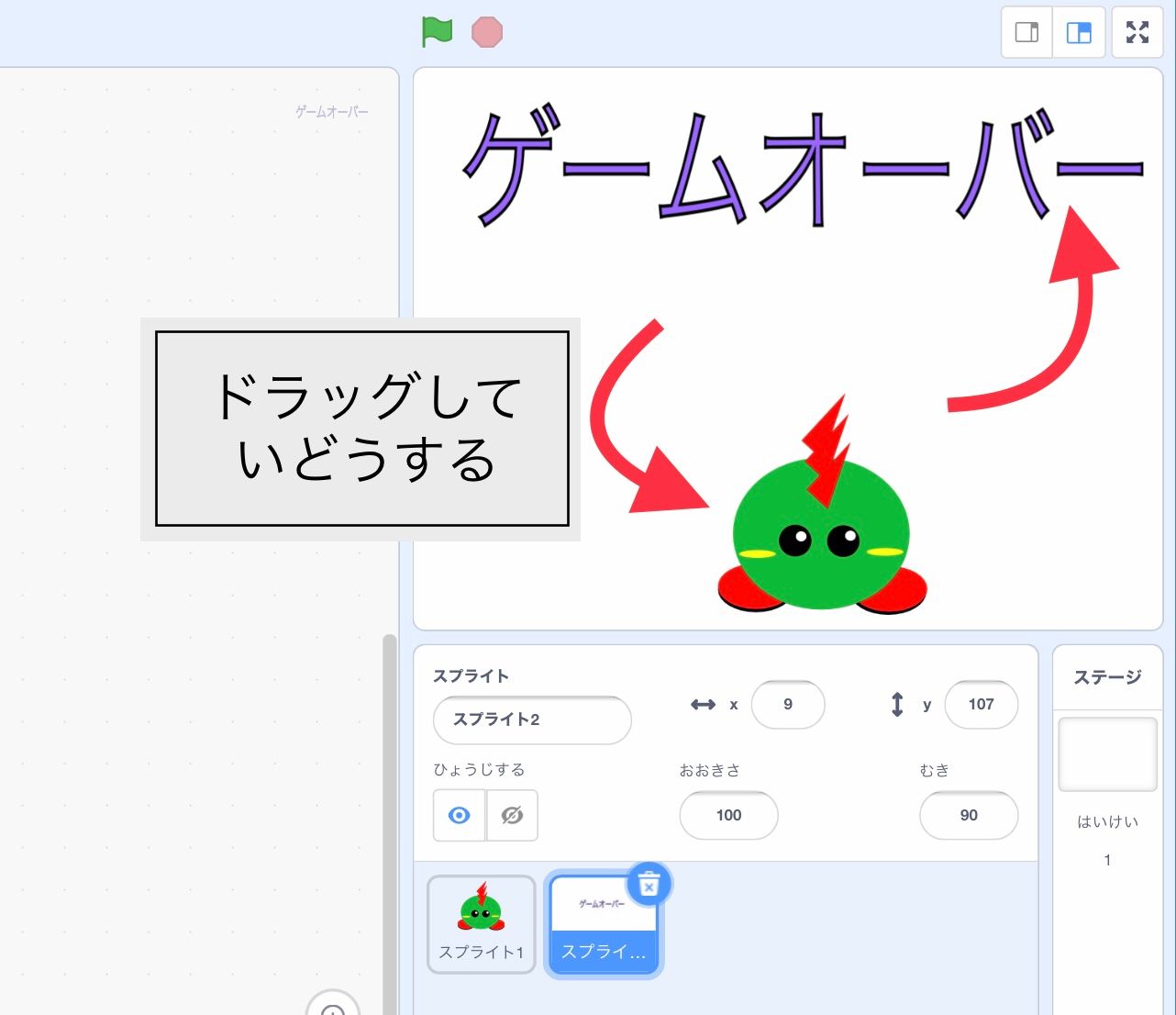The width and height of the screenshot is (1176, 1015).
Task: Select the ゲームオーバー backdrop in the Stage panel
Action: [1107, 754]
